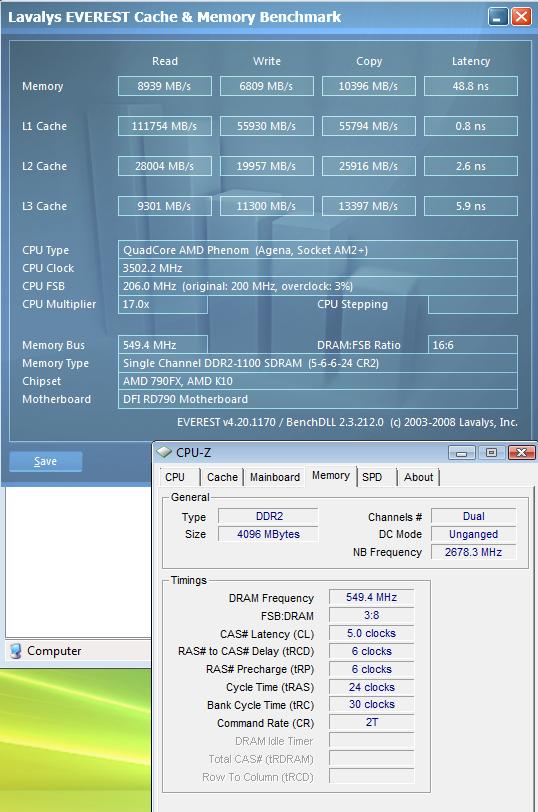Switch to the Cache tab

(222, 477)
